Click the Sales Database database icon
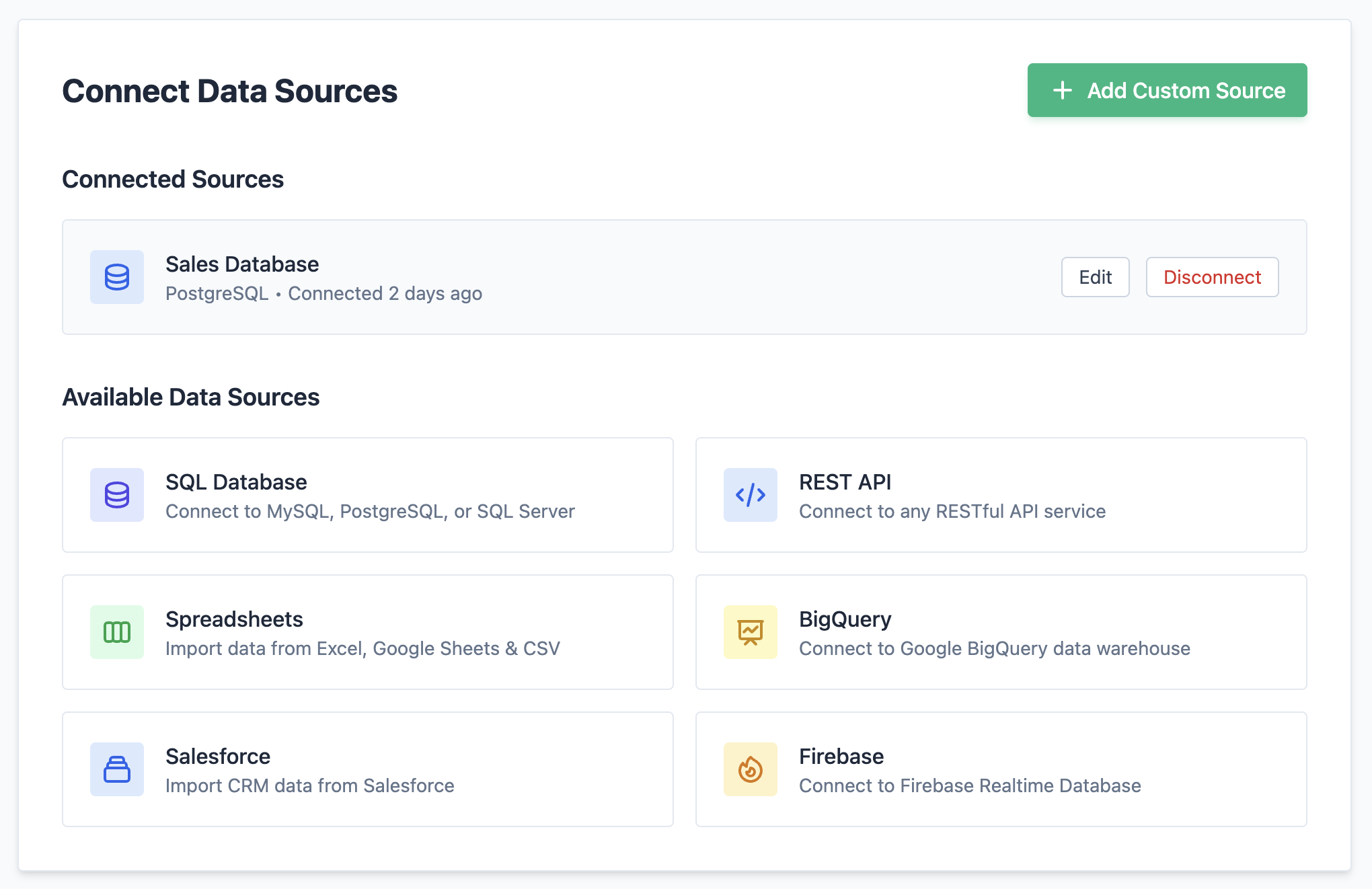Screen dimensions: 1372x889 (x=116, y=277)
